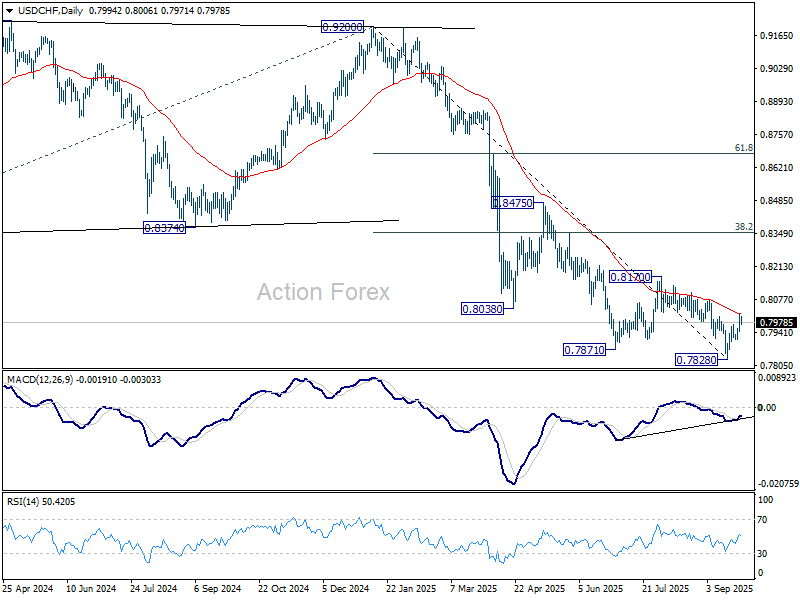Select the 0.84750 price label

point(512,203)
